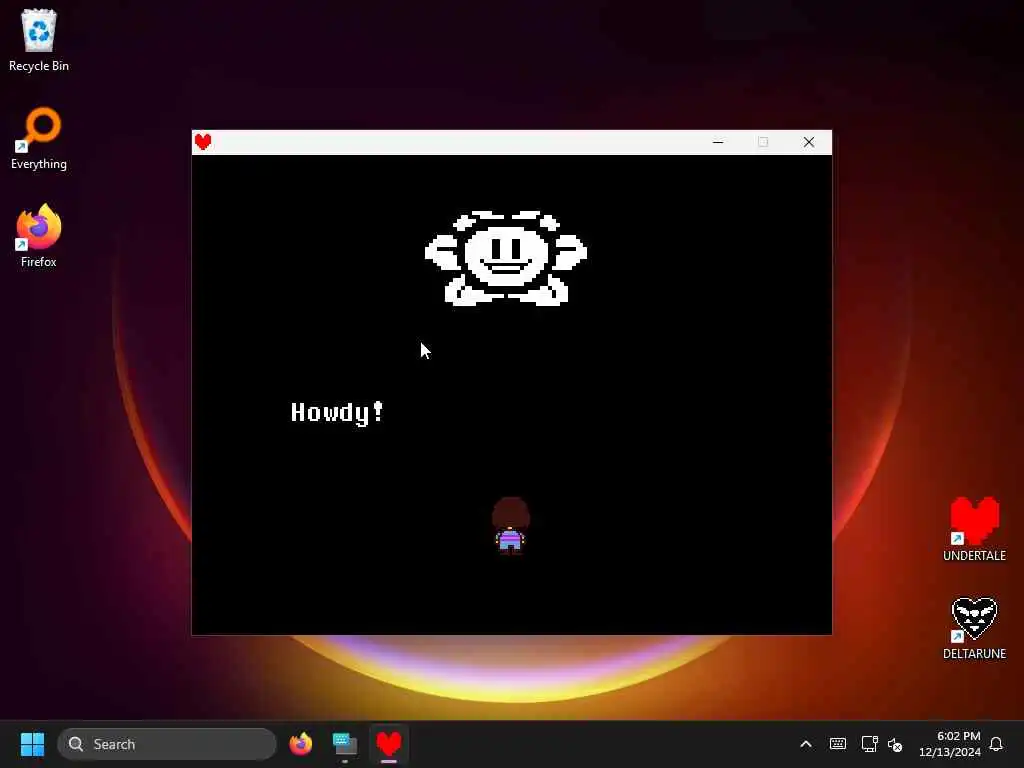Image resolution: width=1024 pixels, height=768 pixels.
Task: Expand the hidden system tray icons chevron
Action: pos(806,744)
